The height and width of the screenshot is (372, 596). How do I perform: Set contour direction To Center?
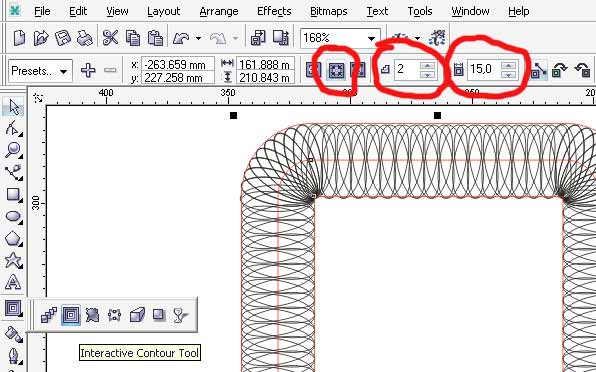click(314, 70)
